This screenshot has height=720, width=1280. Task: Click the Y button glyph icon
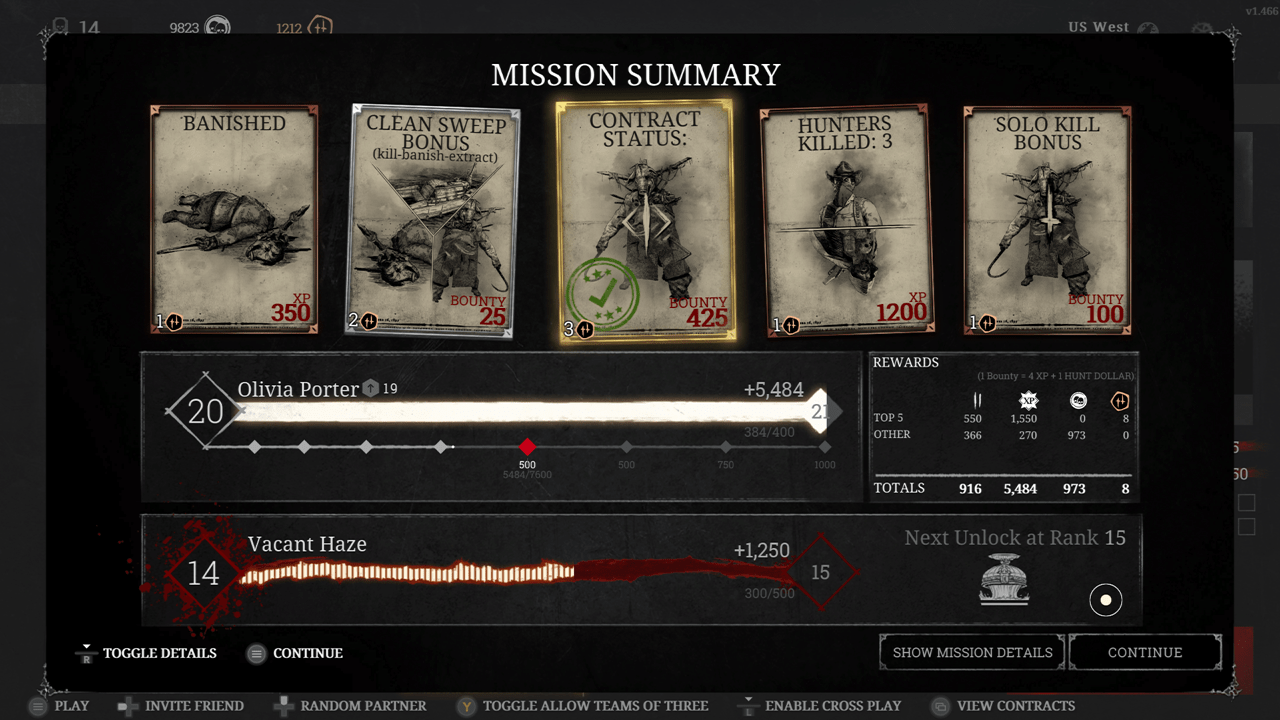[x=466, y=706]
